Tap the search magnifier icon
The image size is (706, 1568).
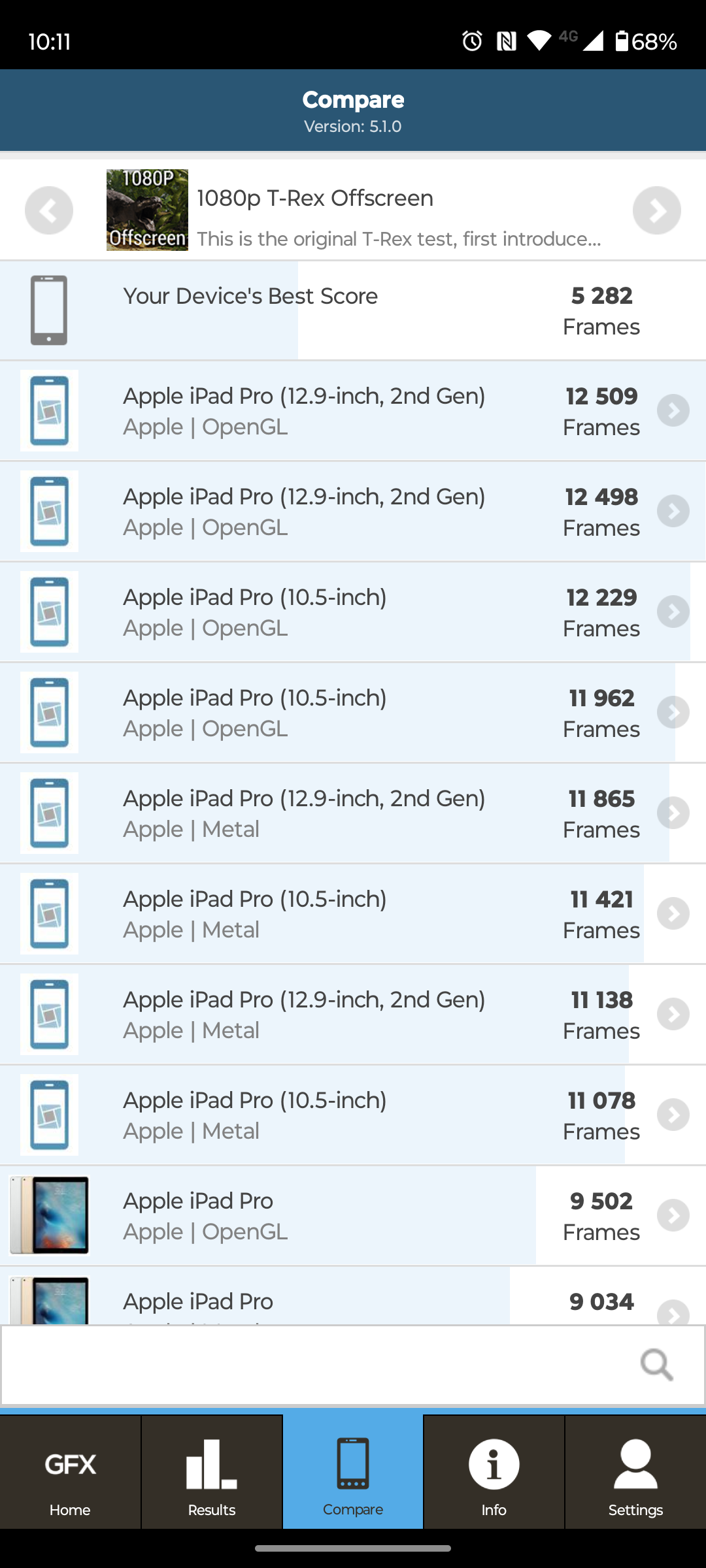(x=656, y=1365)
